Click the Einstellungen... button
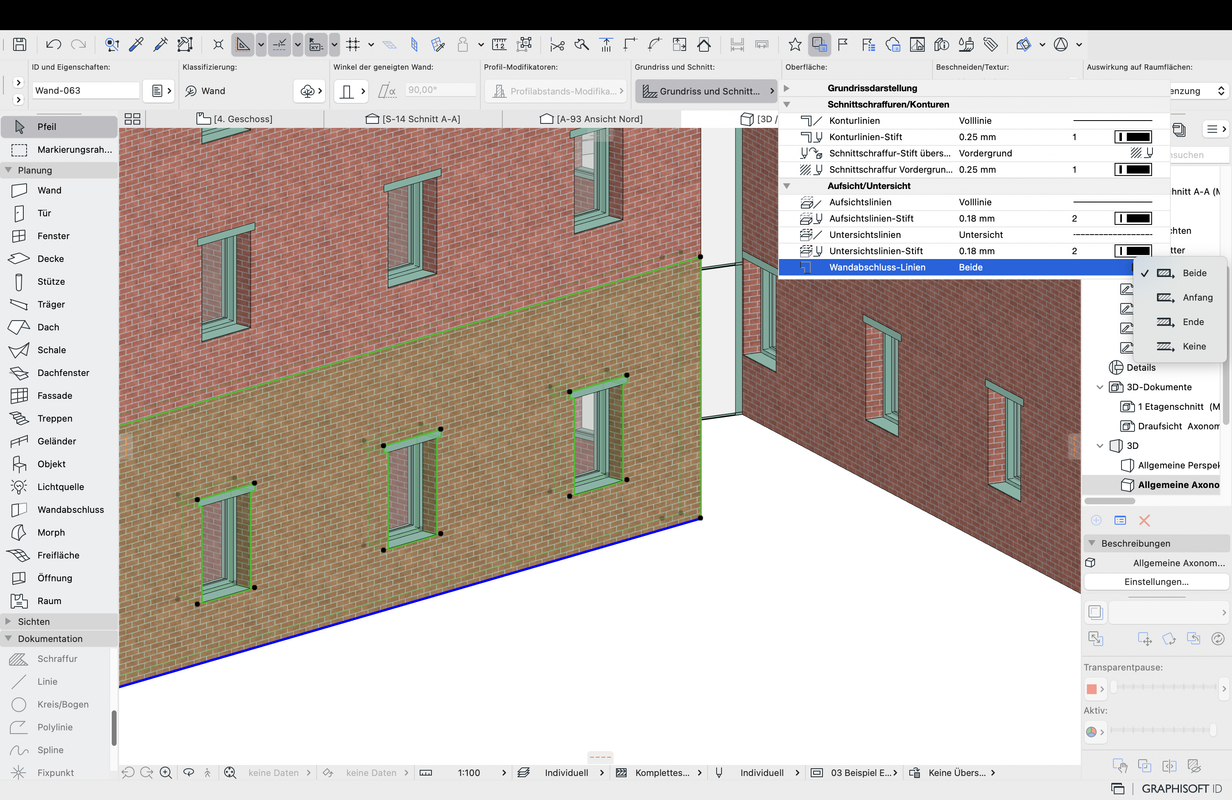 tap(1156, 582)
